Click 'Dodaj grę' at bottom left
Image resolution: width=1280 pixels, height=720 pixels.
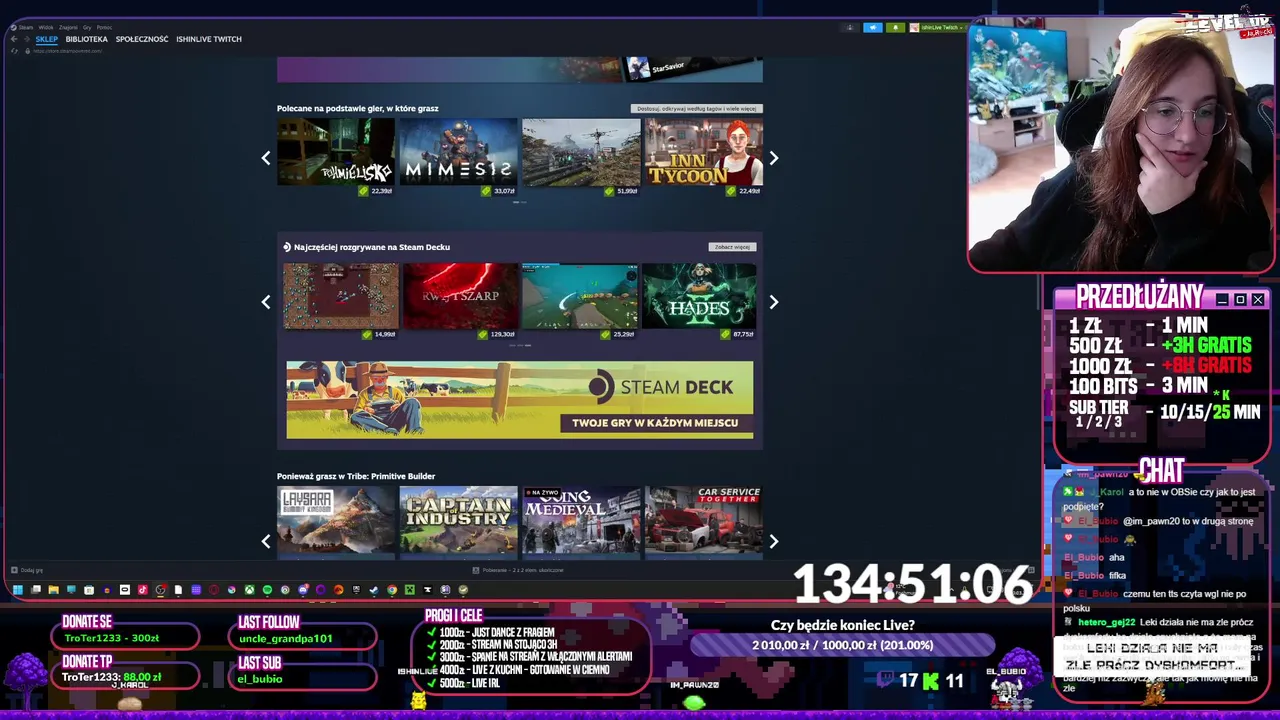pos(27,570)
